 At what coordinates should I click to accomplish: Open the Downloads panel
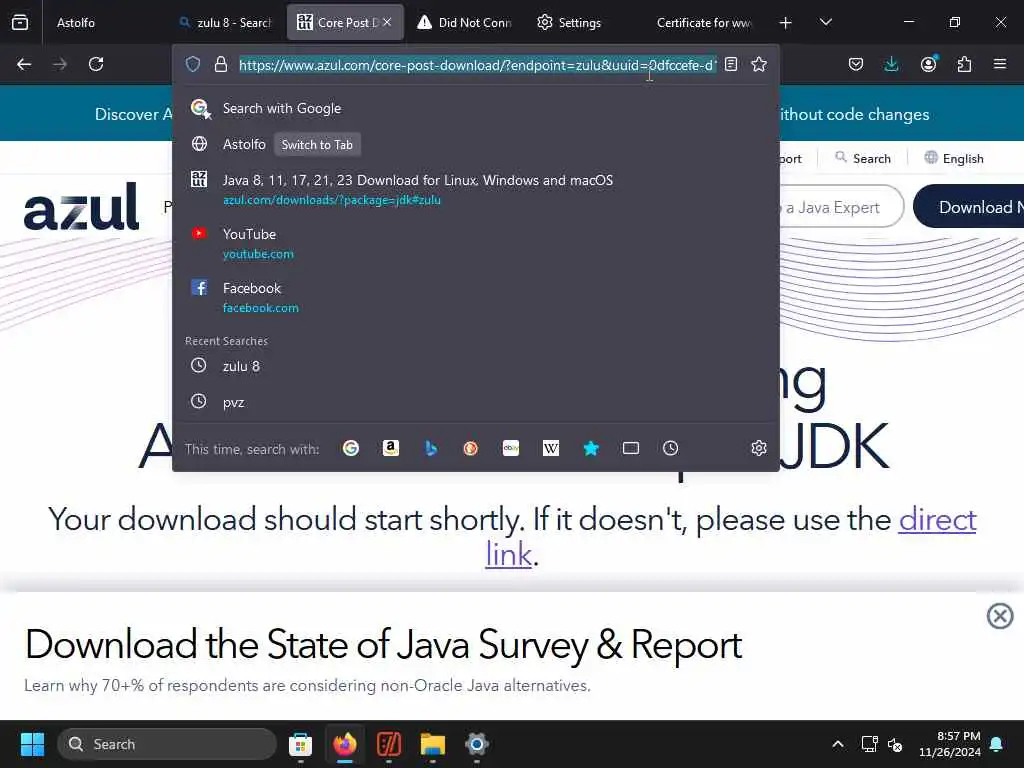point(891,64)
